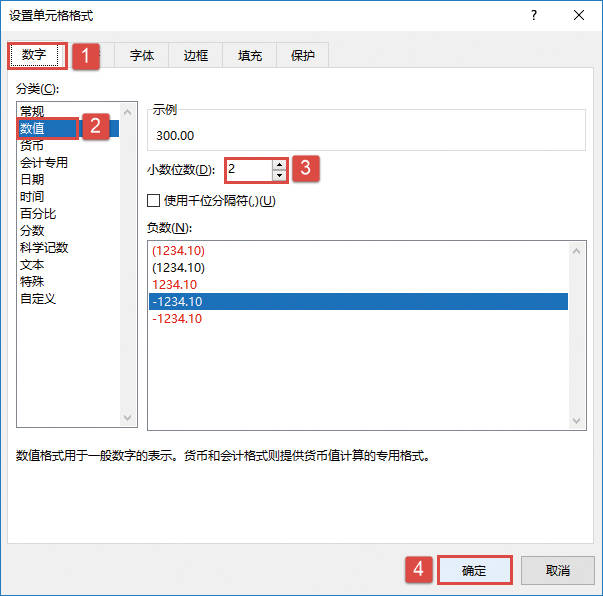603x596 pixels.
Task: Decrease decimal places with the down spinner arrow
Action: tap(279, 175)
